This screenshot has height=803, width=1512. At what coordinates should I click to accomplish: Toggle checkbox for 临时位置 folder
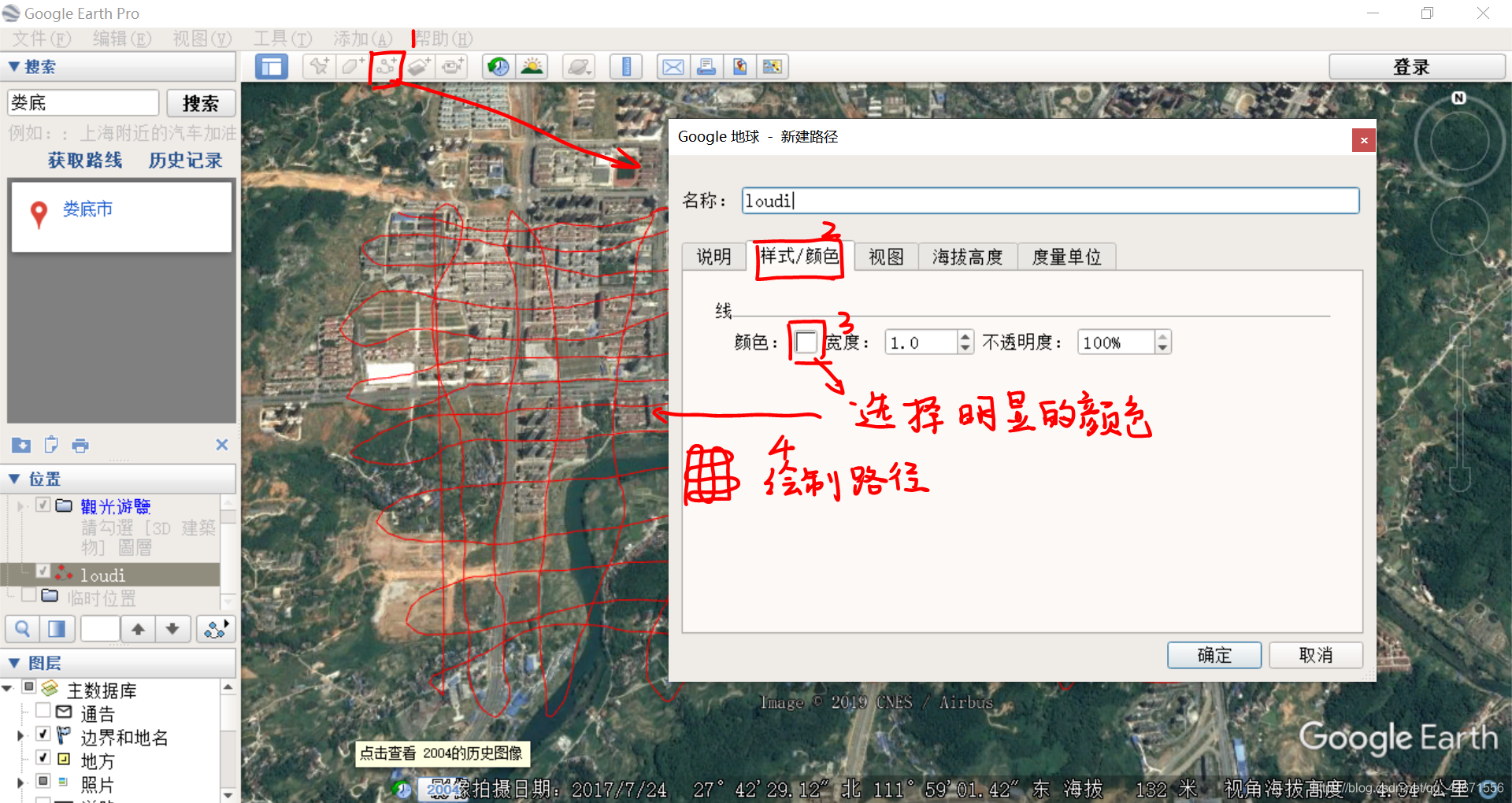click(29, 594)
